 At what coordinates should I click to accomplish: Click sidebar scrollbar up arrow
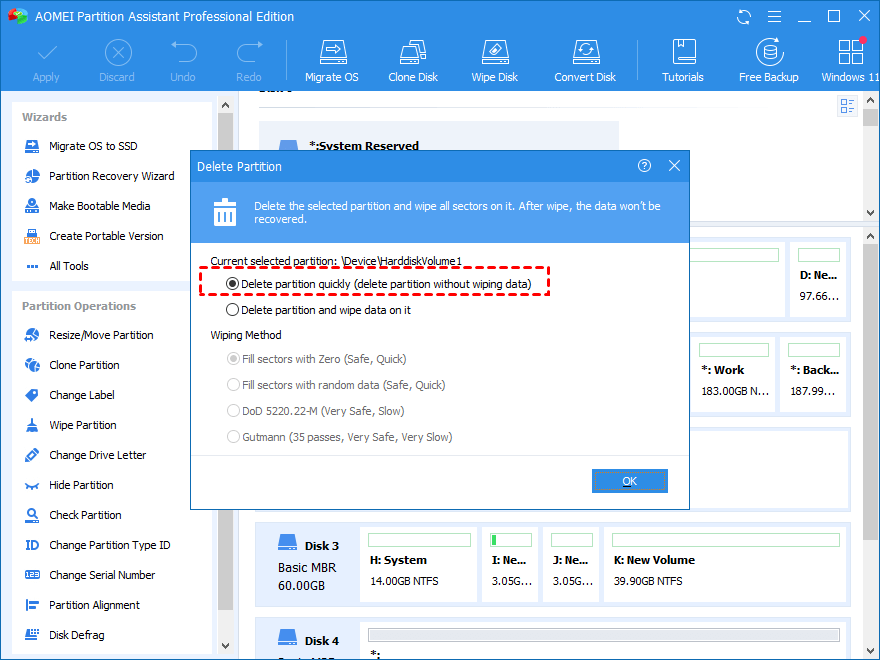click(226, 105)
